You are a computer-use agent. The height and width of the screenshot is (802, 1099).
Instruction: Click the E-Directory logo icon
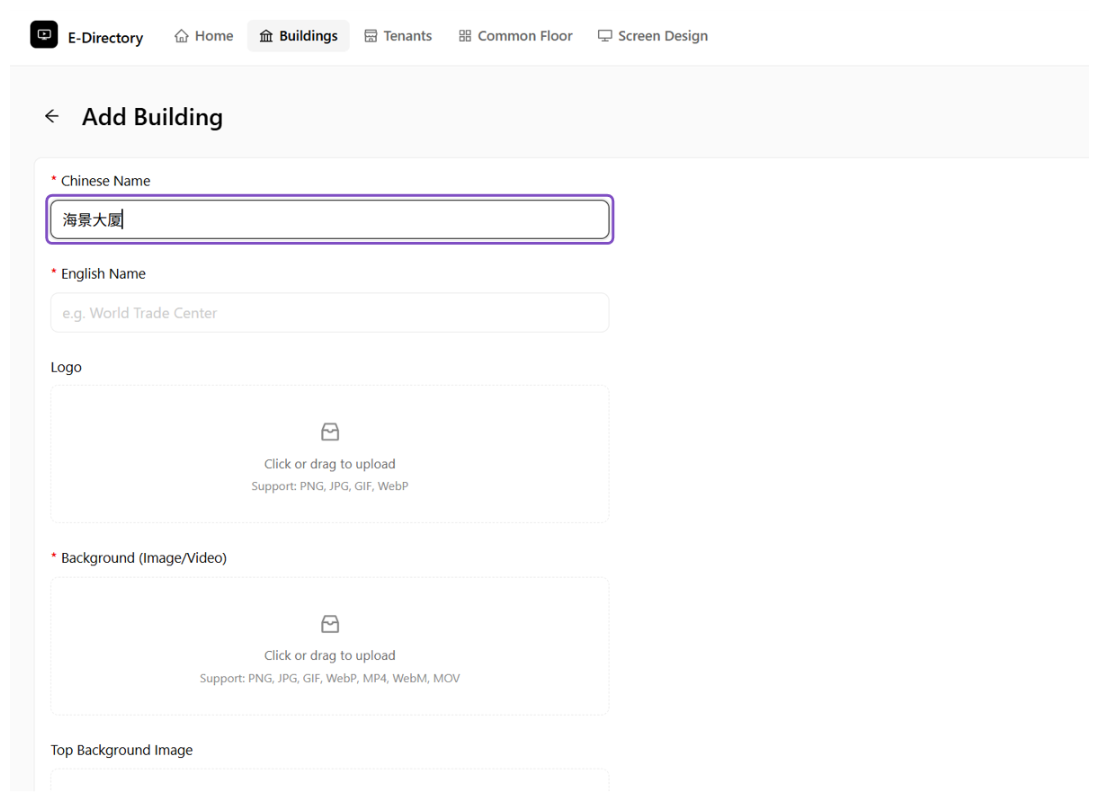coord(43,35)
